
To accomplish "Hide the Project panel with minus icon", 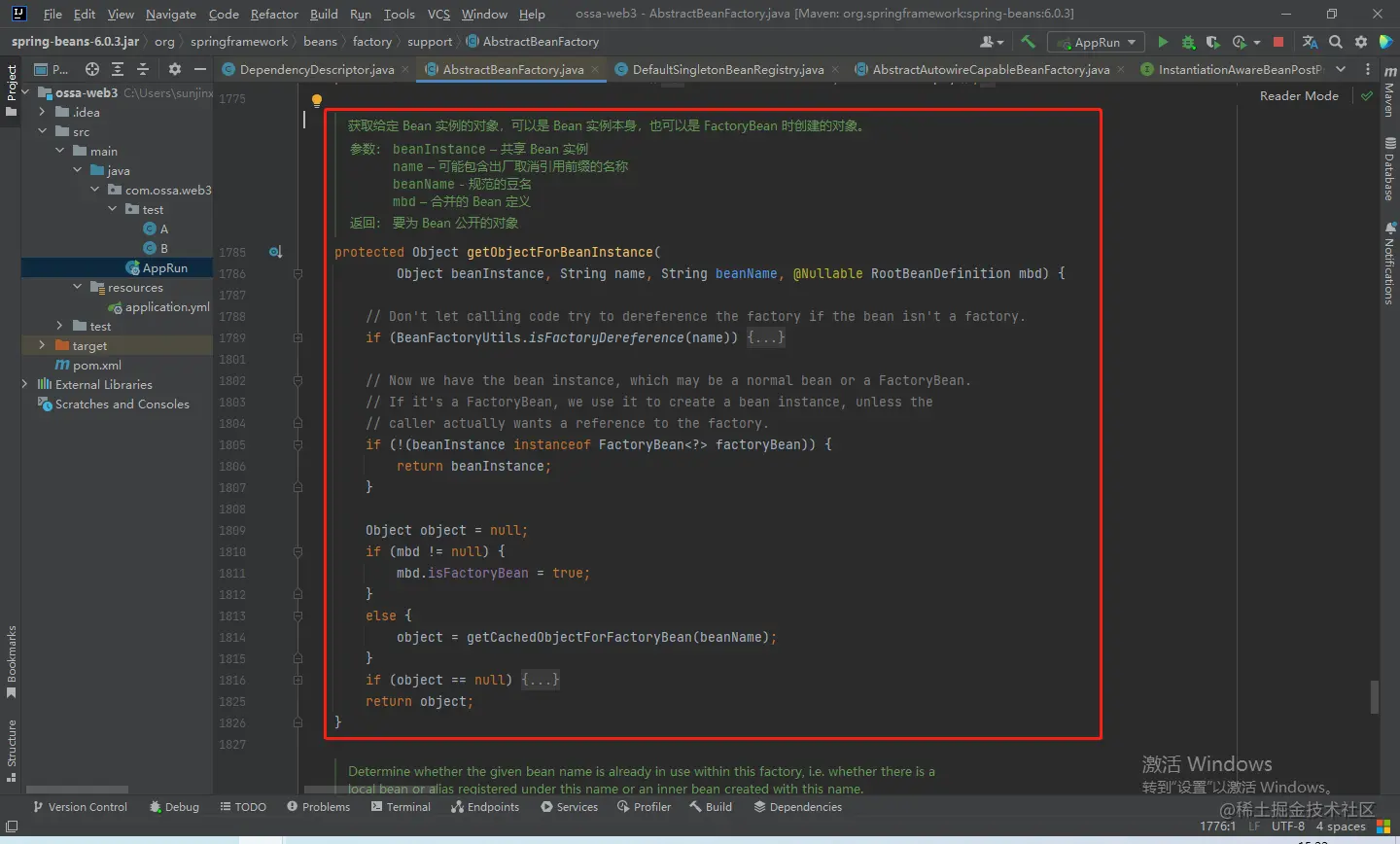I will (x=200, y=69).
